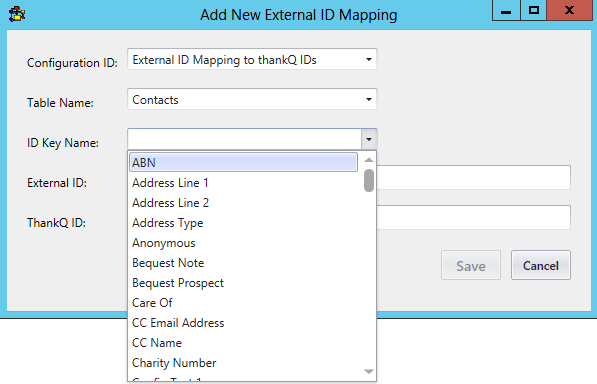This screenshot has width=597, height=384.
Task: Minimize the Add New External ID Mapping window
Action: [506, 10]
